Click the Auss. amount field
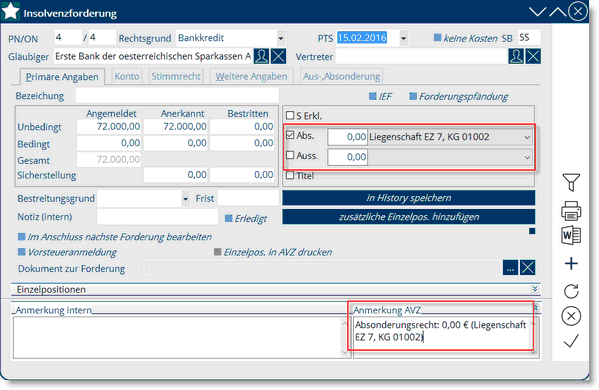The image size is (599, 390). tap(347, 157)
